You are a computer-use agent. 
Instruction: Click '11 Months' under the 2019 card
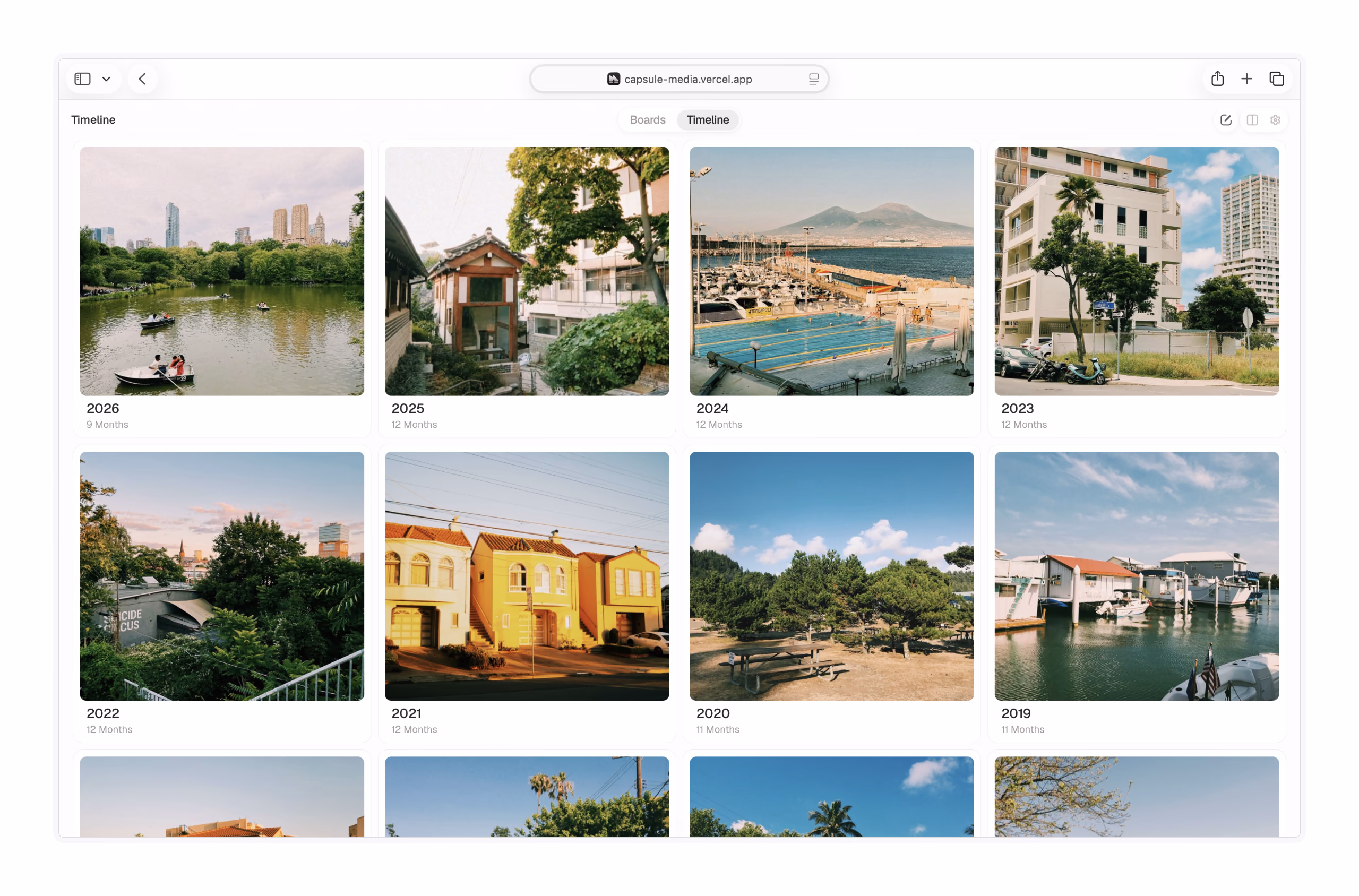coord(1022,729)
